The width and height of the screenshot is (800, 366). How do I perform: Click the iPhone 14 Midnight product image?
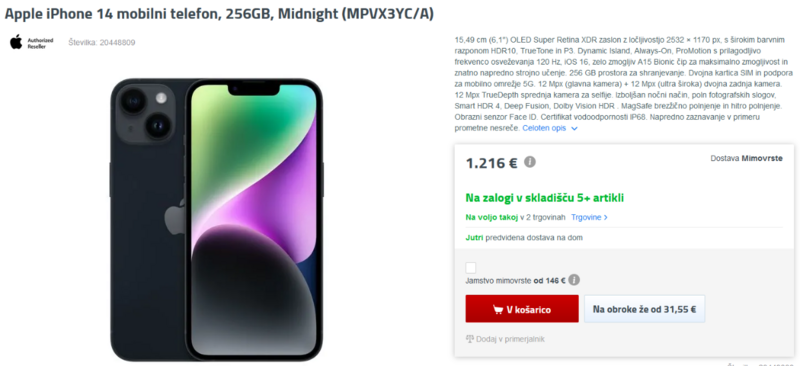click(216, 219)
